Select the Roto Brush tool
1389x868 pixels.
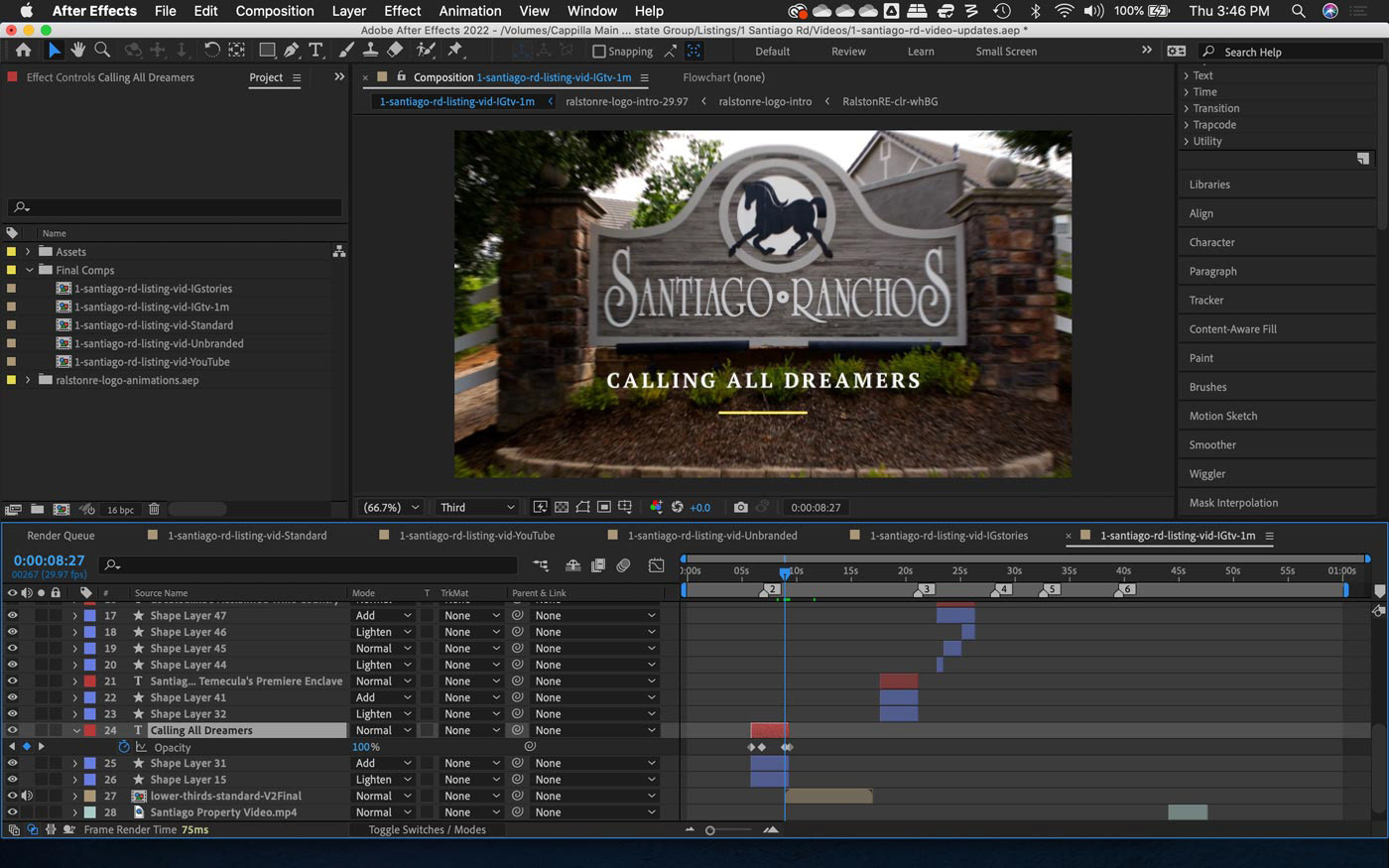[x=426, y=50]
